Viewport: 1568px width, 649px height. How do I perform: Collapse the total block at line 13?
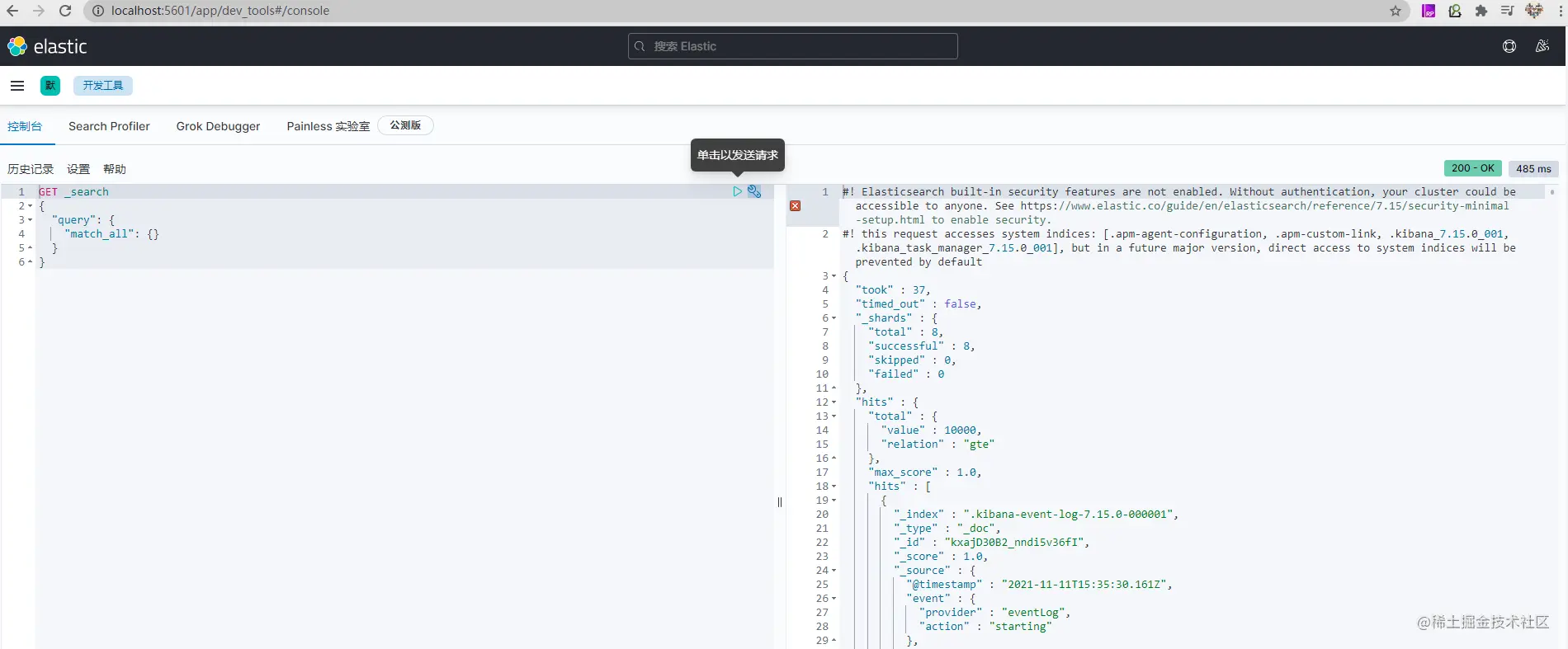tap(834, 416)
